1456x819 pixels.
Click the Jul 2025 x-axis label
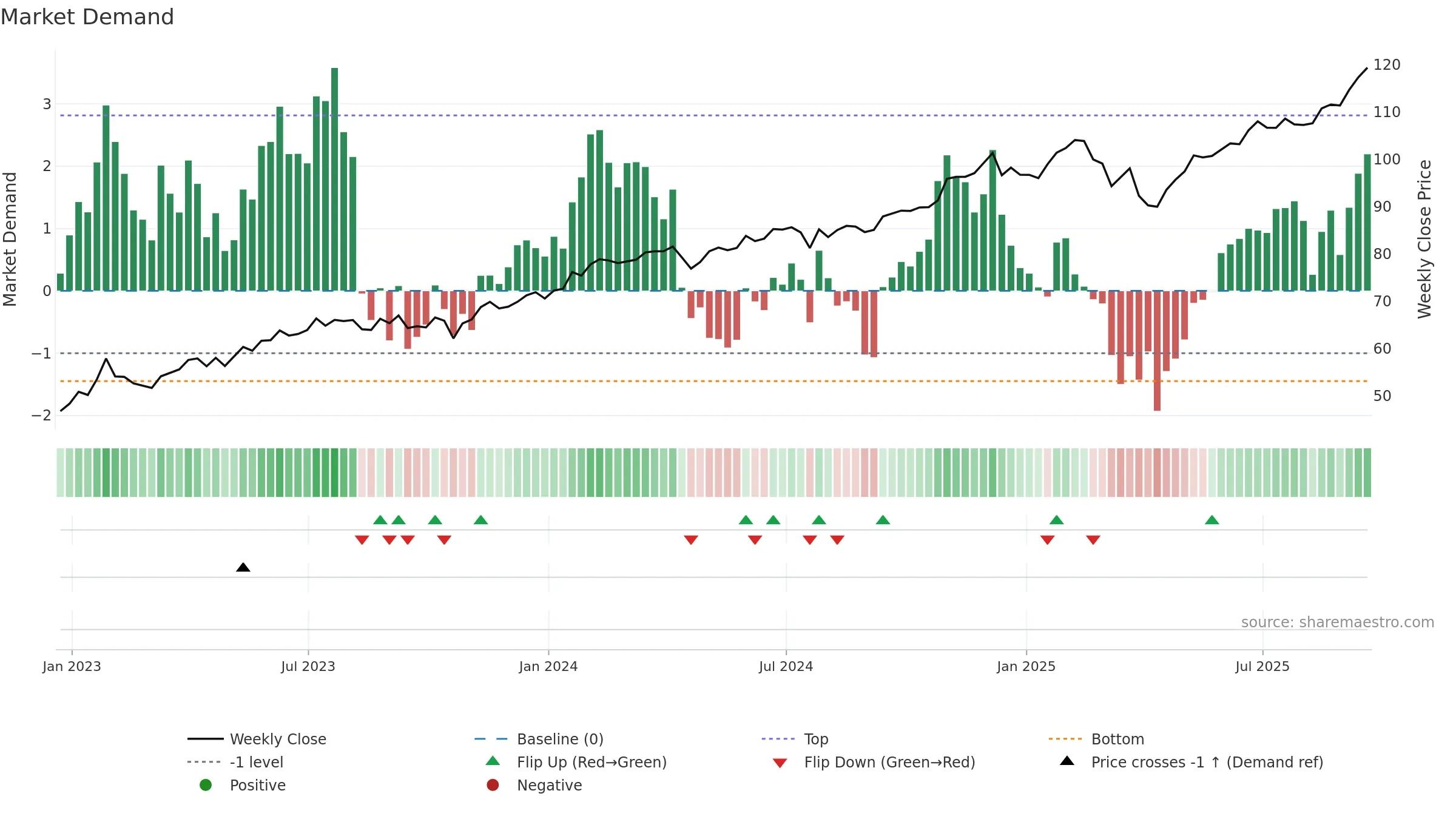(1262, 666)
